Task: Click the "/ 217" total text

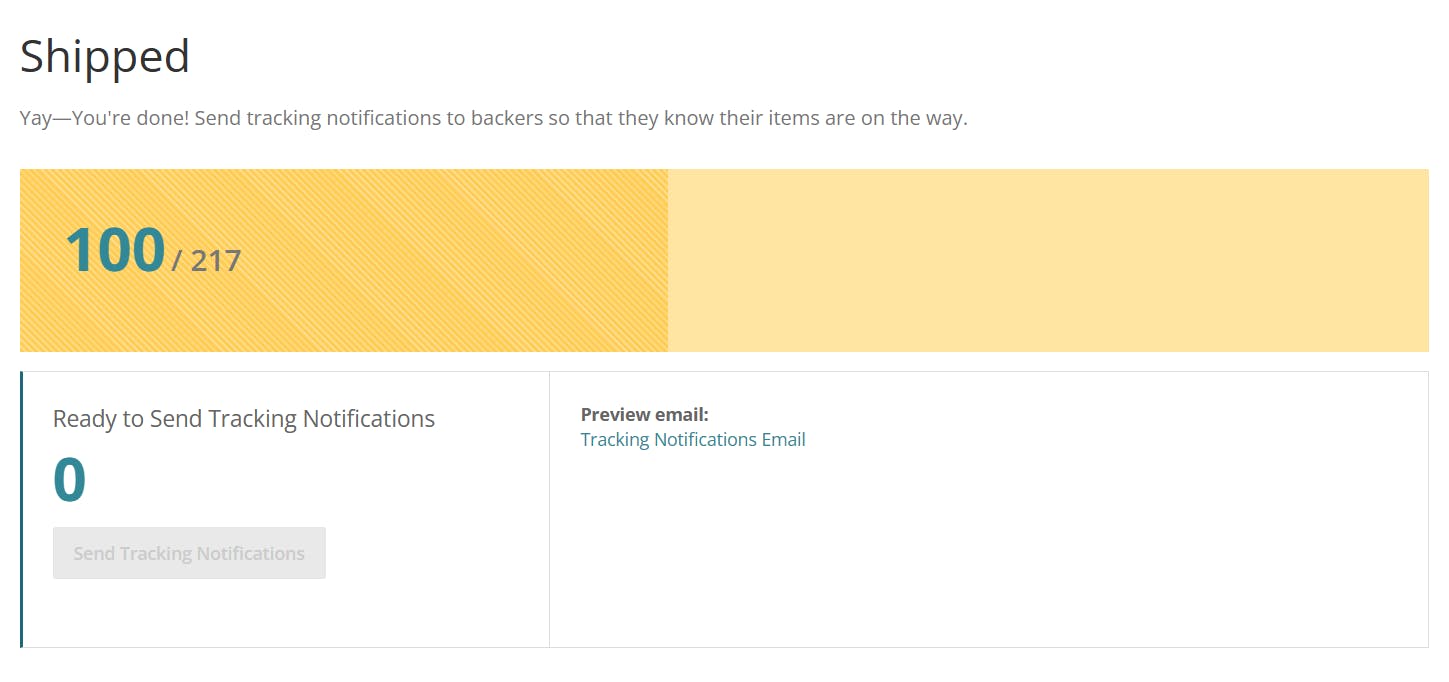Action: tap(207, 261)
